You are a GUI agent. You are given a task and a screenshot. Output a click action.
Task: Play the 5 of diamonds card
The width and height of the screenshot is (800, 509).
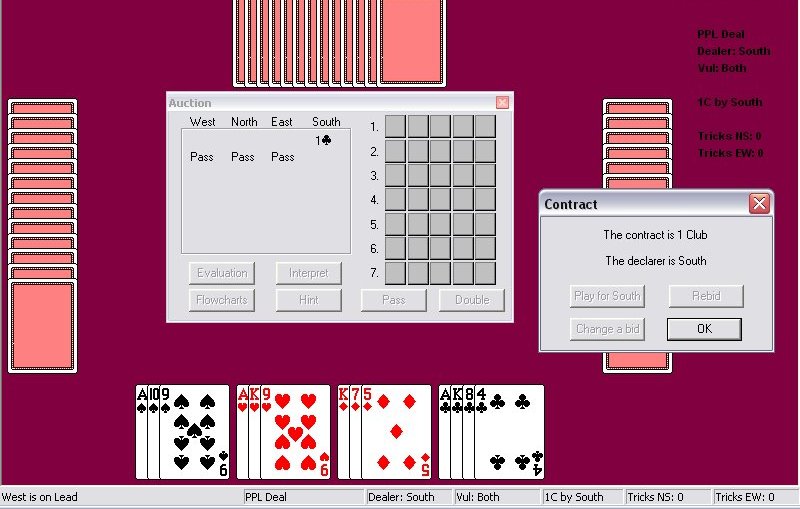tap(395, 432)
